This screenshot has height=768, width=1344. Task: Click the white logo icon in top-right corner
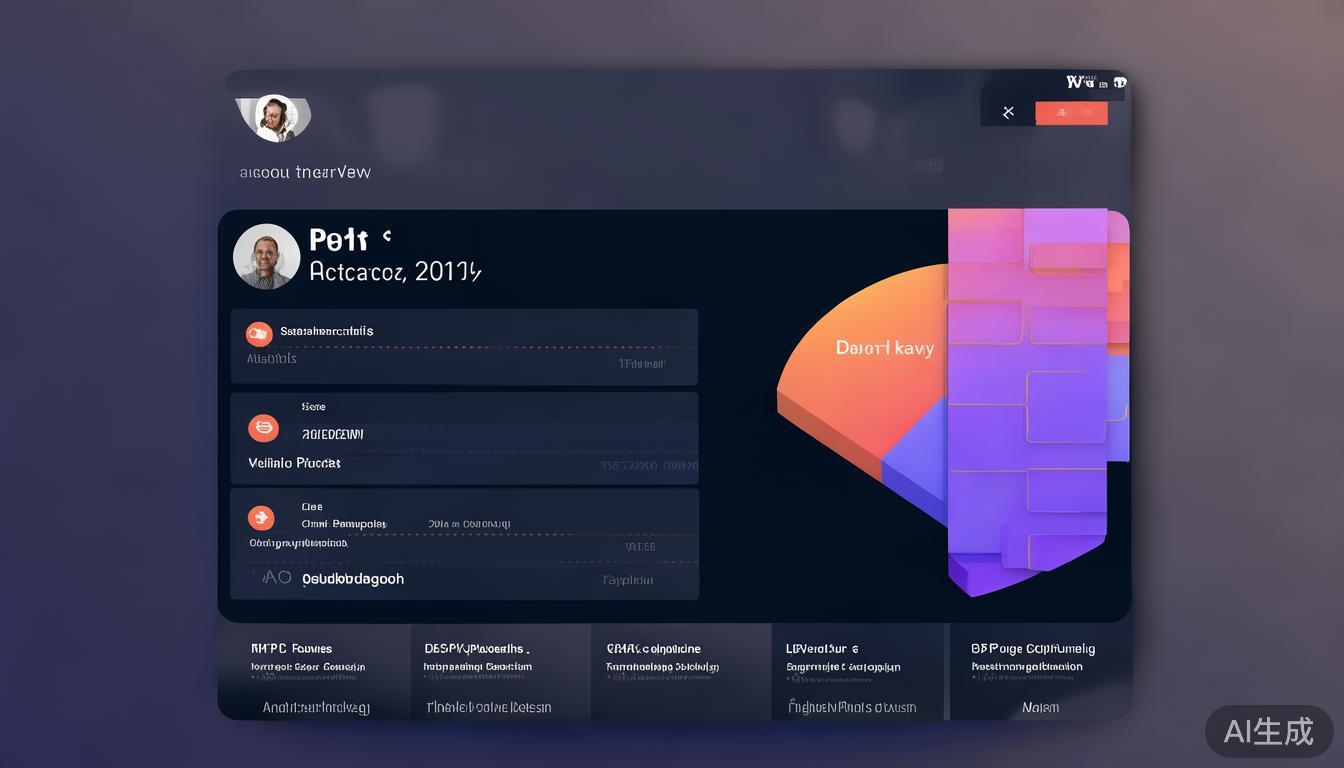[x=1095, y=82]
